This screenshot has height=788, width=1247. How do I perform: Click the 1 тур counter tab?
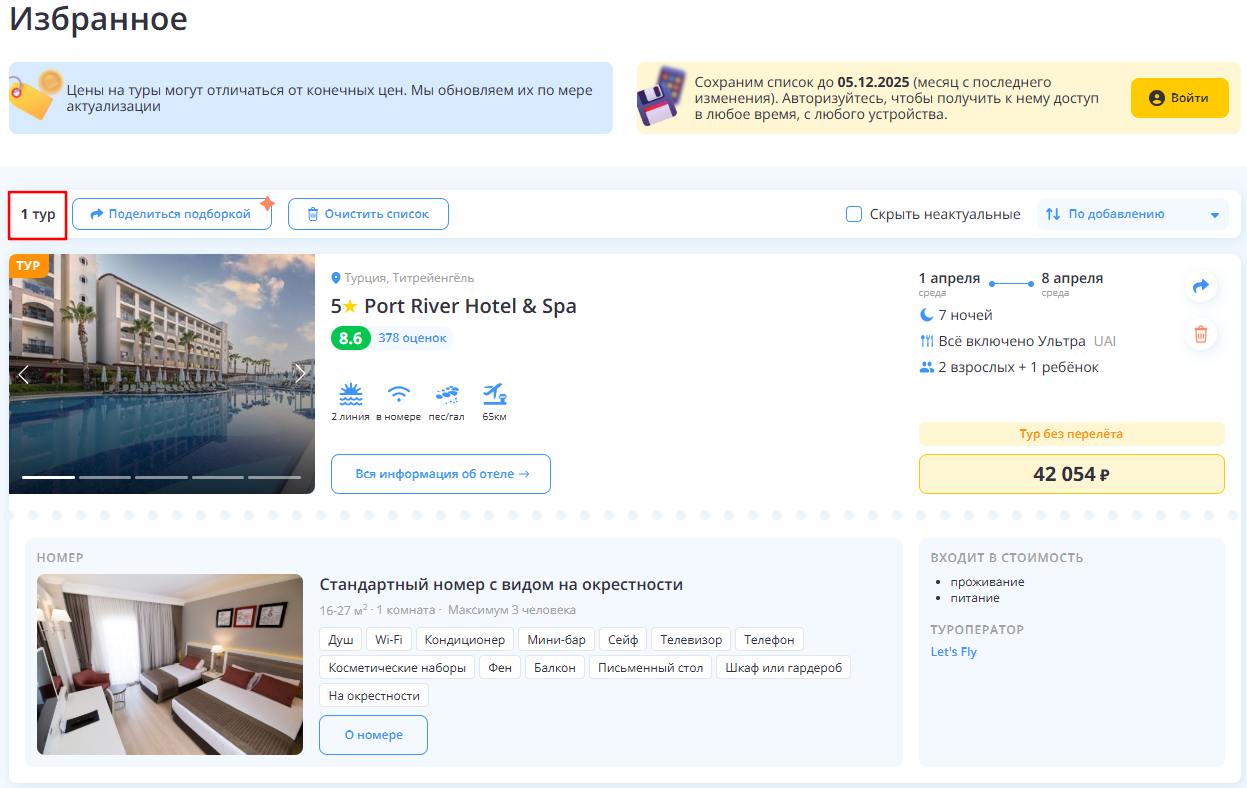point(38,215)
